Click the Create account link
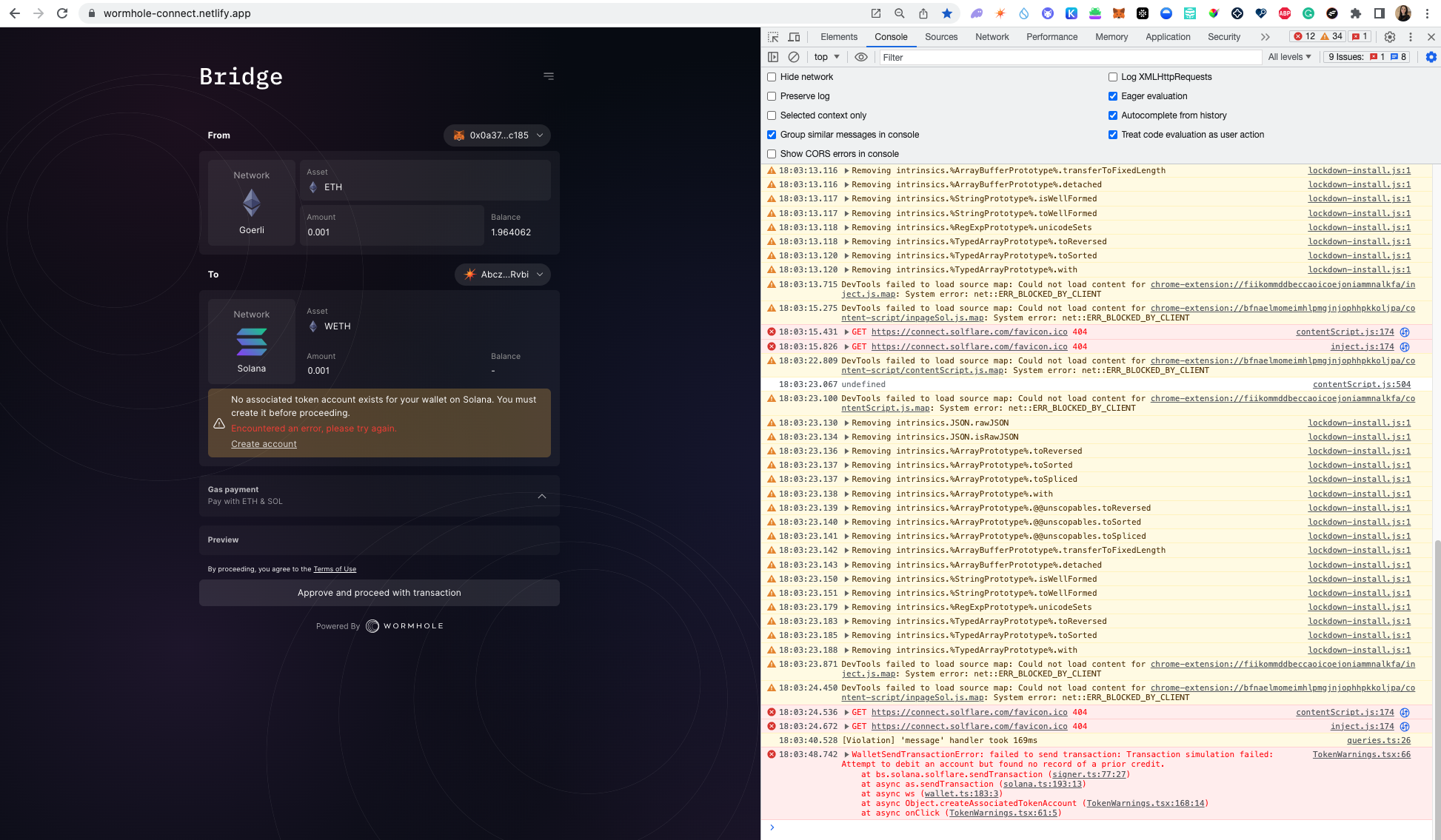Screen dimensions: 1441x840 (x=264, y=443)
